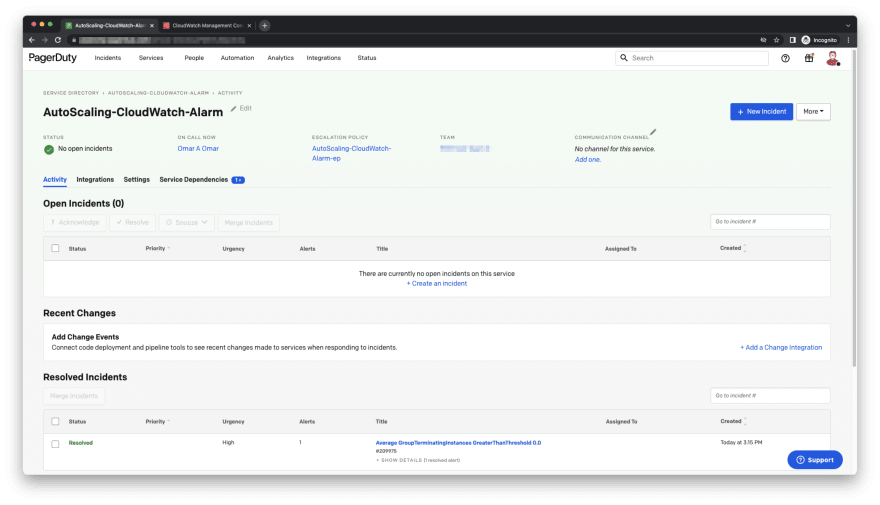Open the Incidents nav menu

pos(108,58)
